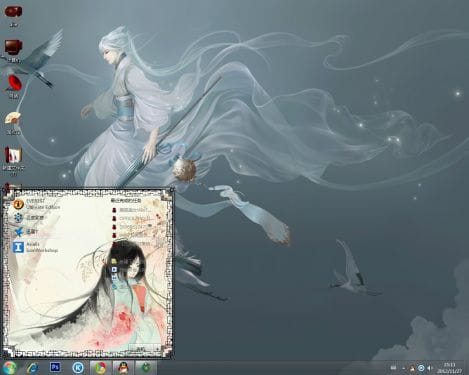The image size is (469, 375).
Task: Select the second red recent item in Start menu
Action: 132,218
